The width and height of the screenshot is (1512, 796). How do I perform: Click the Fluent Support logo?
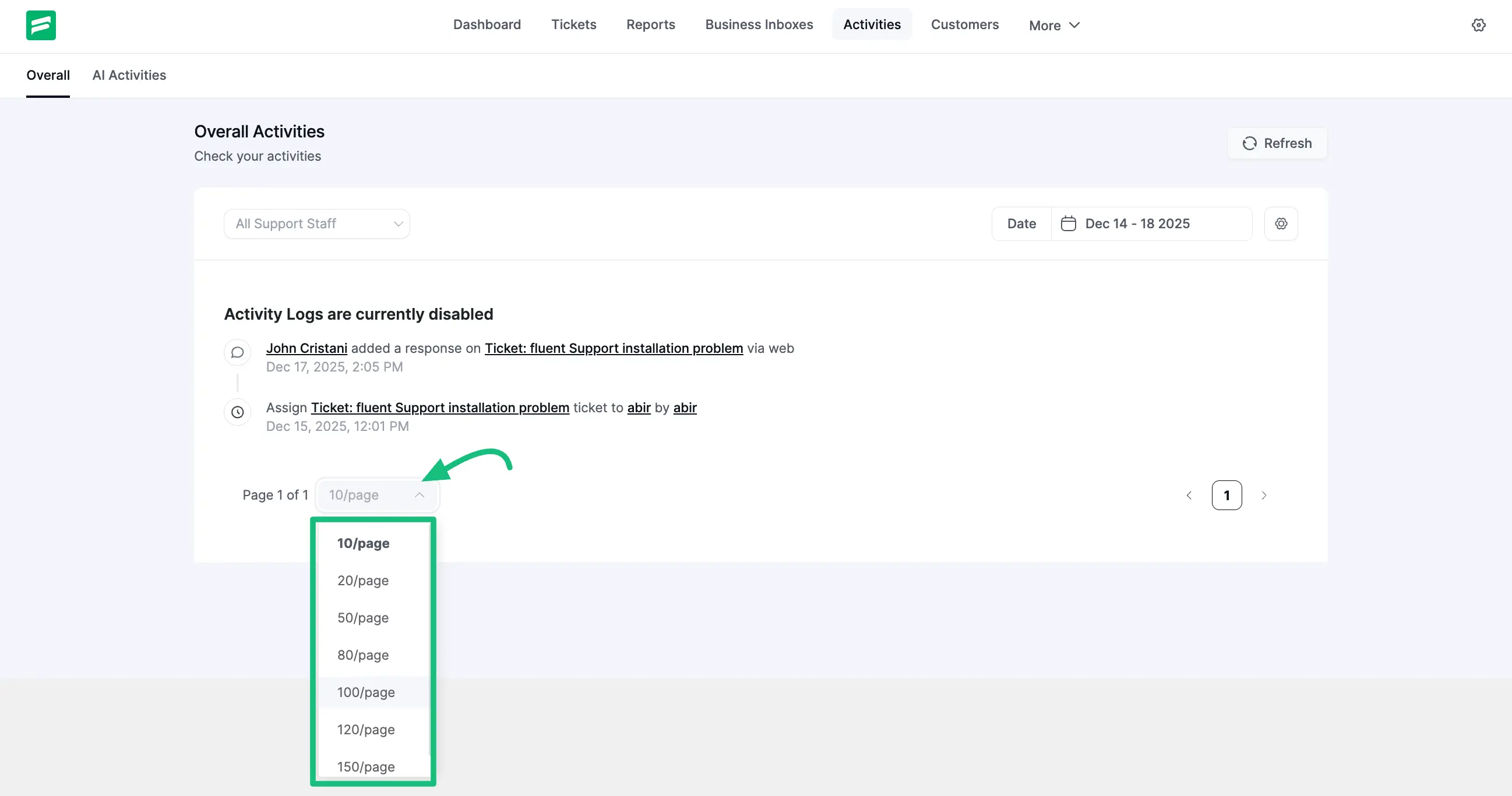tap(41, 25)
